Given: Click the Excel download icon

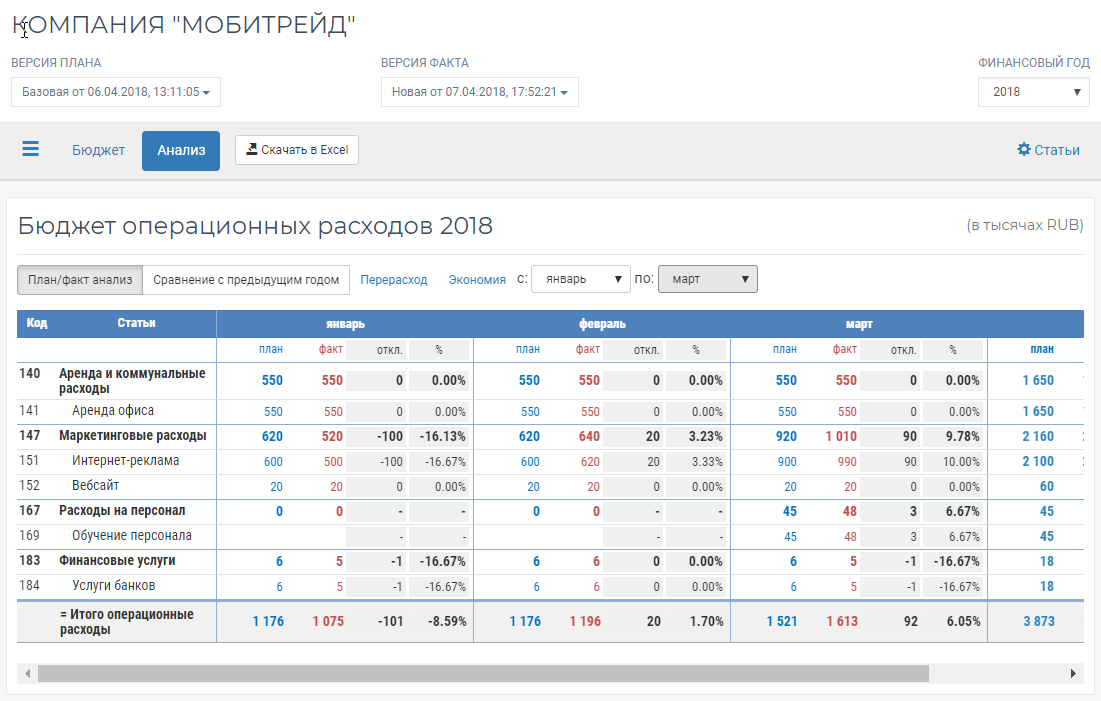Looking at the screenshot, I should pyautogui.click(x=253, y=149).
